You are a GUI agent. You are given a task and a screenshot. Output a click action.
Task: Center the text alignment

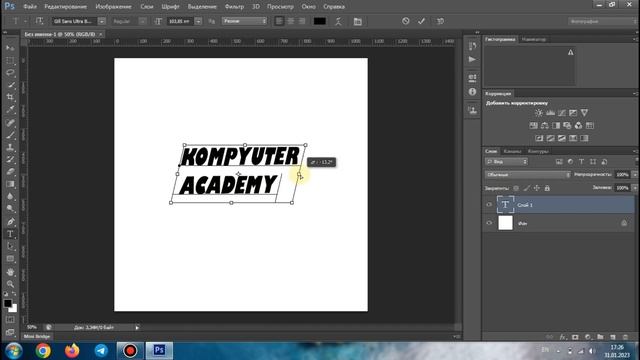[291, 21]
